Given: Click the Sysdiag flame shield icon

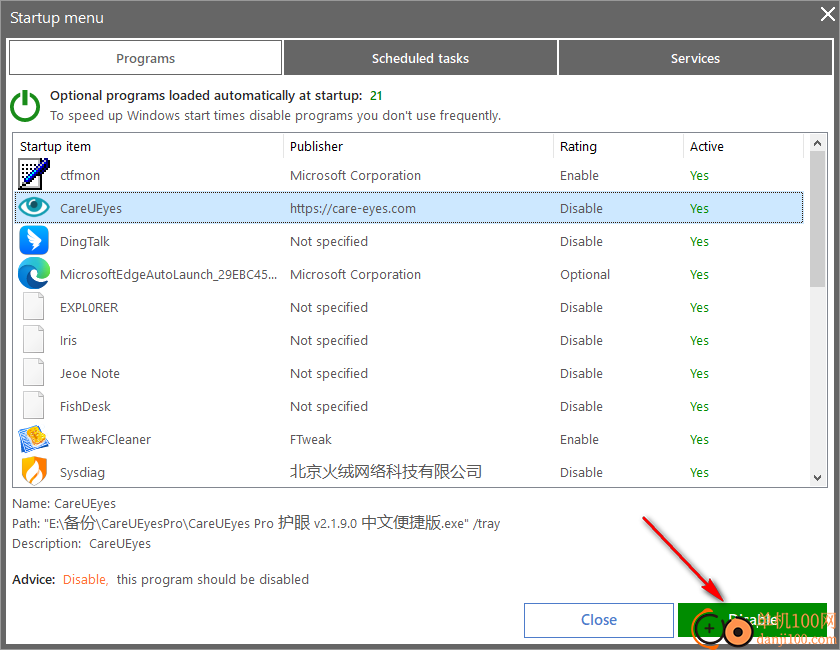Looking at the screenshot, I should pyautogui.click(x=34, y=471).
